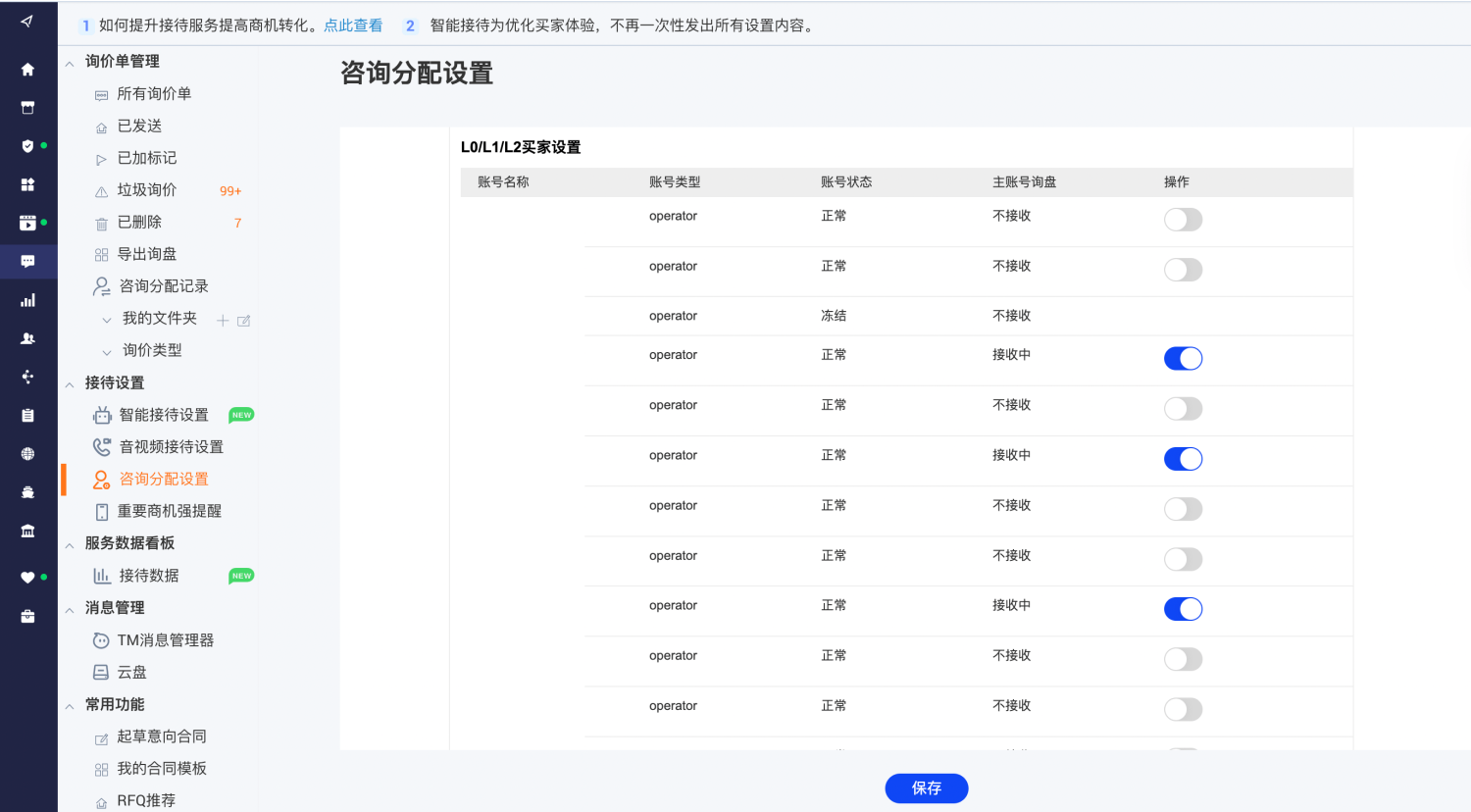
Task: Open the 垃圾询价 list
Action: point(147,190)
